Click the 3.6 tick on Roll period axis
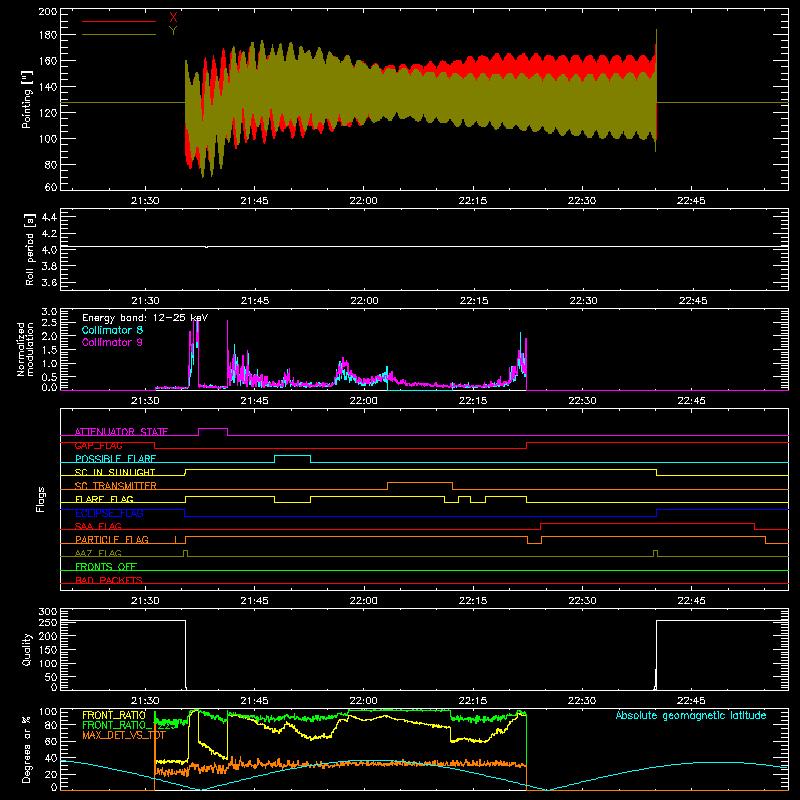800x800 pixels. point(49,283)
